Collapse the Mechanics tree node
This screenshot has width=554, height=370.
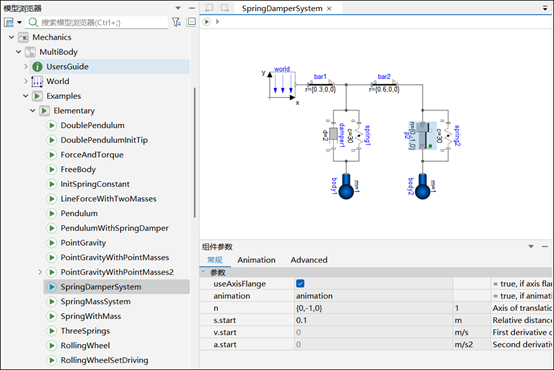click(x=11, y=37)
